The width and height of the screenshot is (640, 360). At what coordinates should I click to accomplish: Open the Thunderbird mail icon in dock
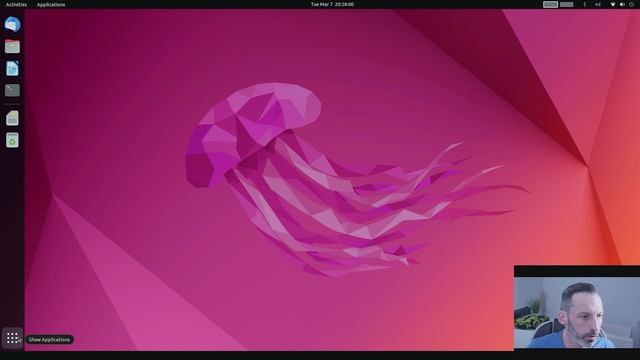[12, 24]
